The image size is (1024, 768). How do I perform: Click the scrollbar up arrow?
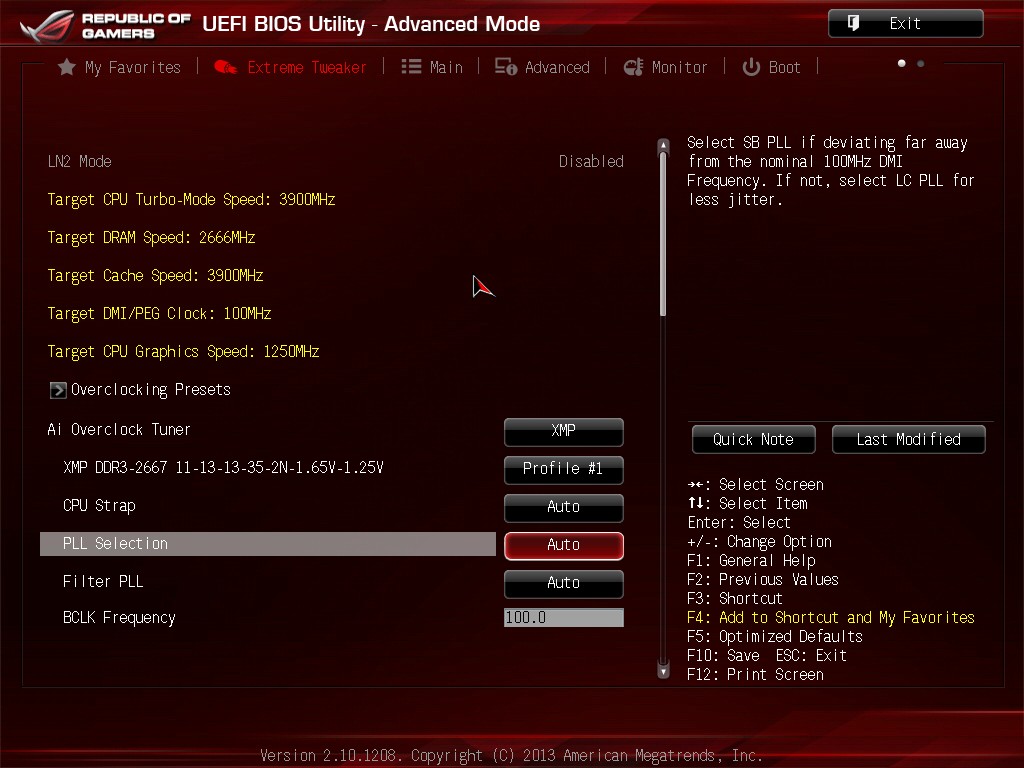tap(664, 145)
